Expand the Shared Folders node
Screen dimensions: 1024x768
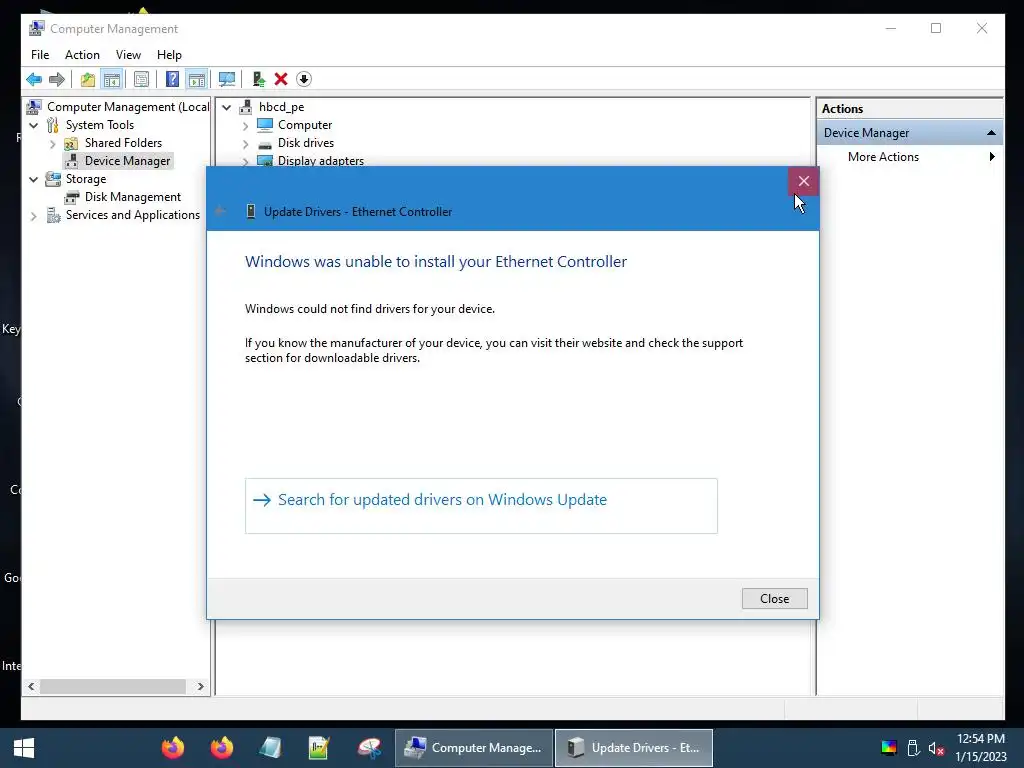[52, 144]
